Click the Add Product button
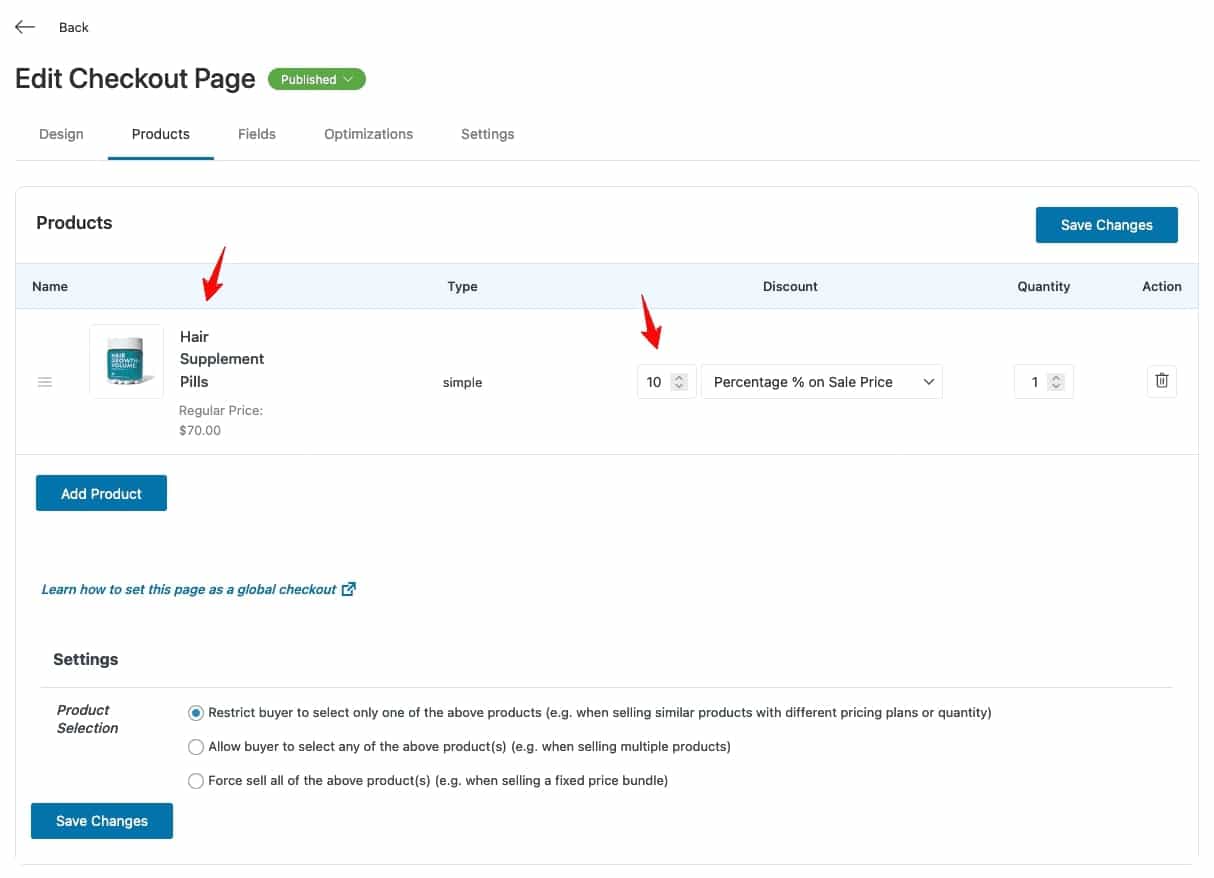This screenshot has width=1214, height=878. point(101,493)
